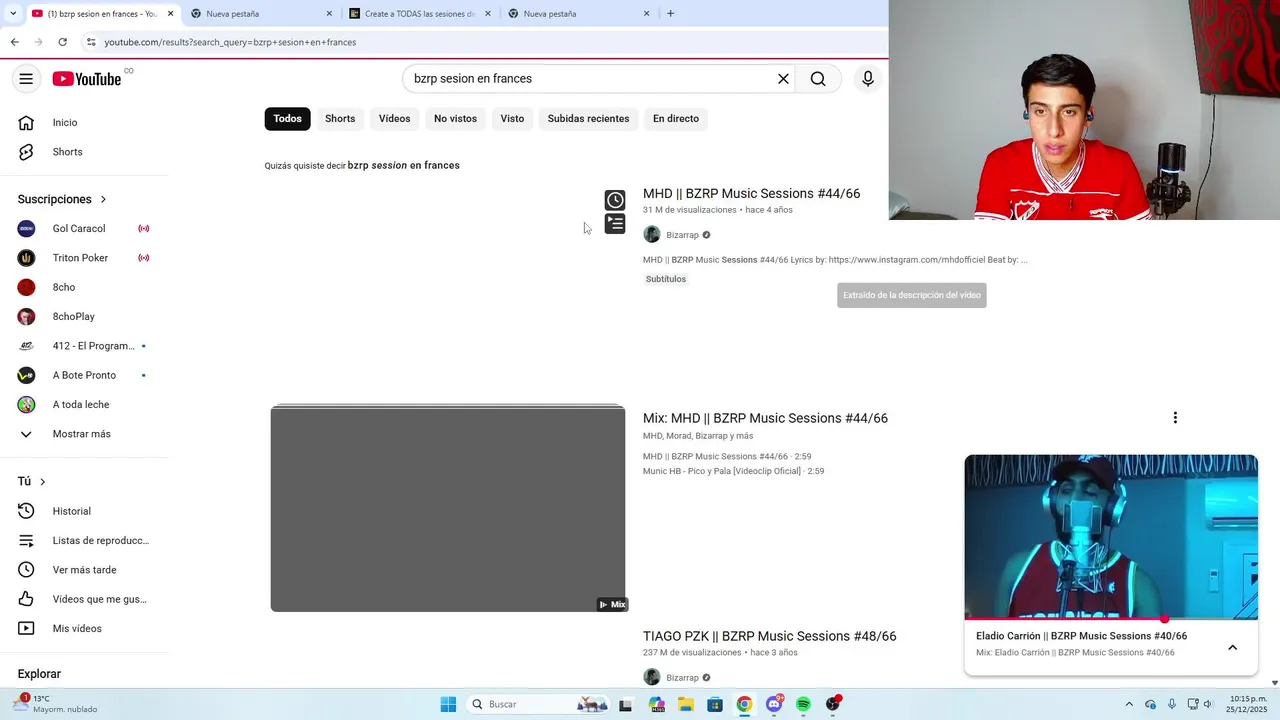Open Mix: MHD || BZRP Music Sessions title

point(765,418)
